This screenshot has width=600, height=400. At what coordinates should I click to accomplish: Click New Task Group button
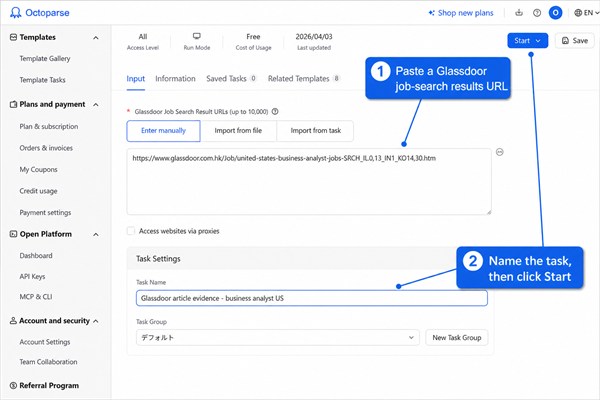coord(457,338)
